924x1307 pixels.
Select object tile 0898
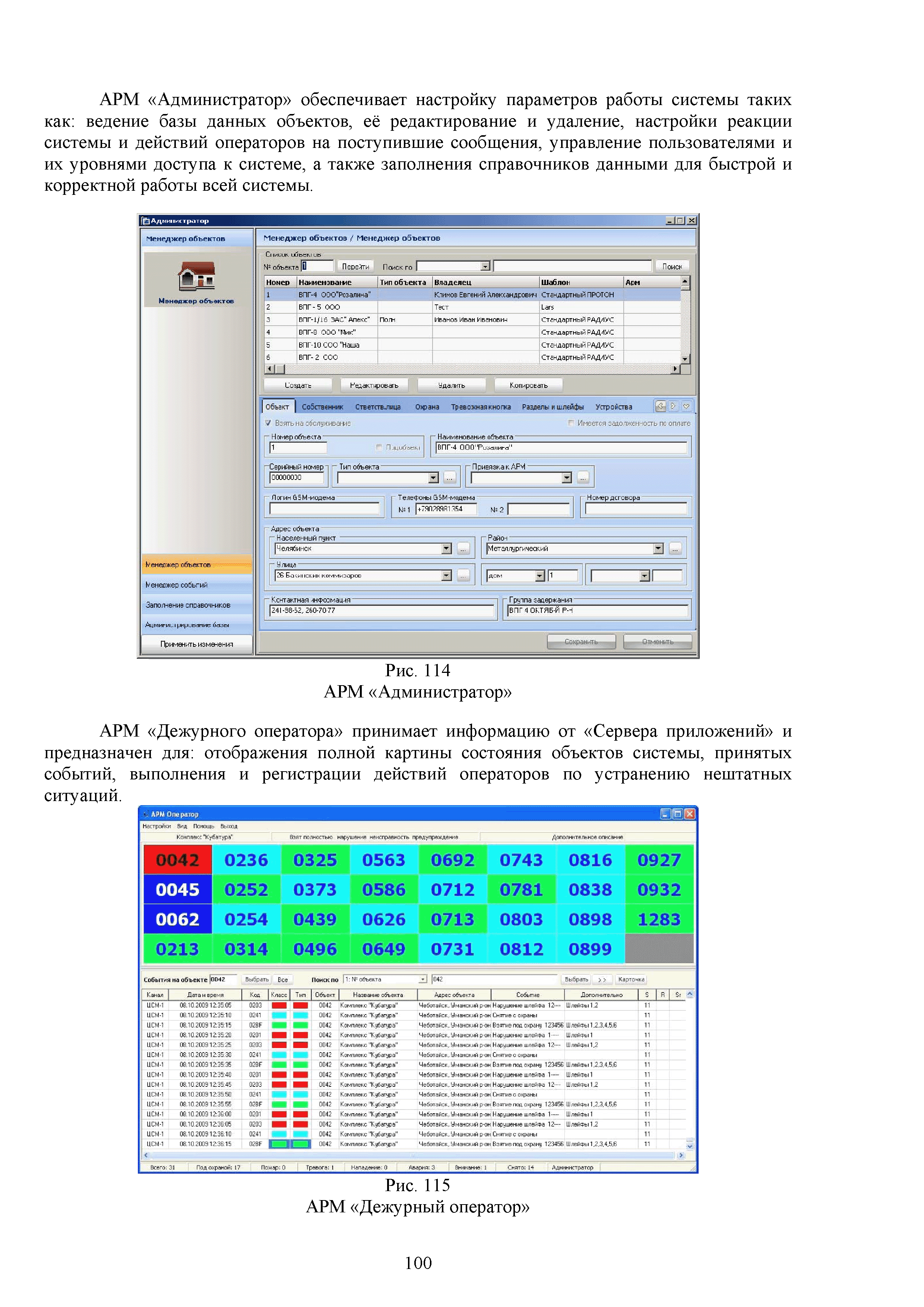tap(591, 919)
